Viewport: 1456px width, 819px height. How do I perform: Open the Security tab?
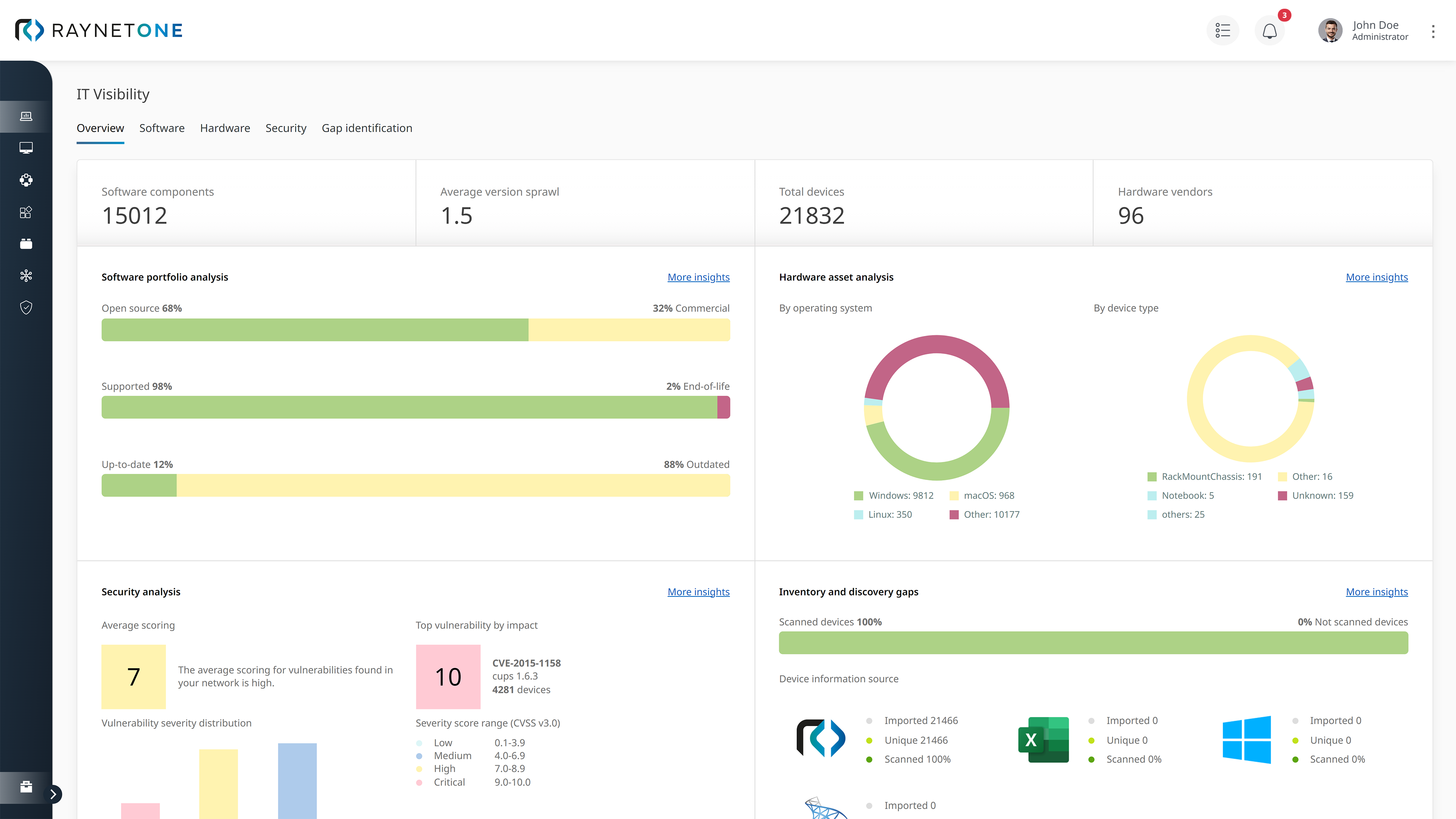(286, 128)
